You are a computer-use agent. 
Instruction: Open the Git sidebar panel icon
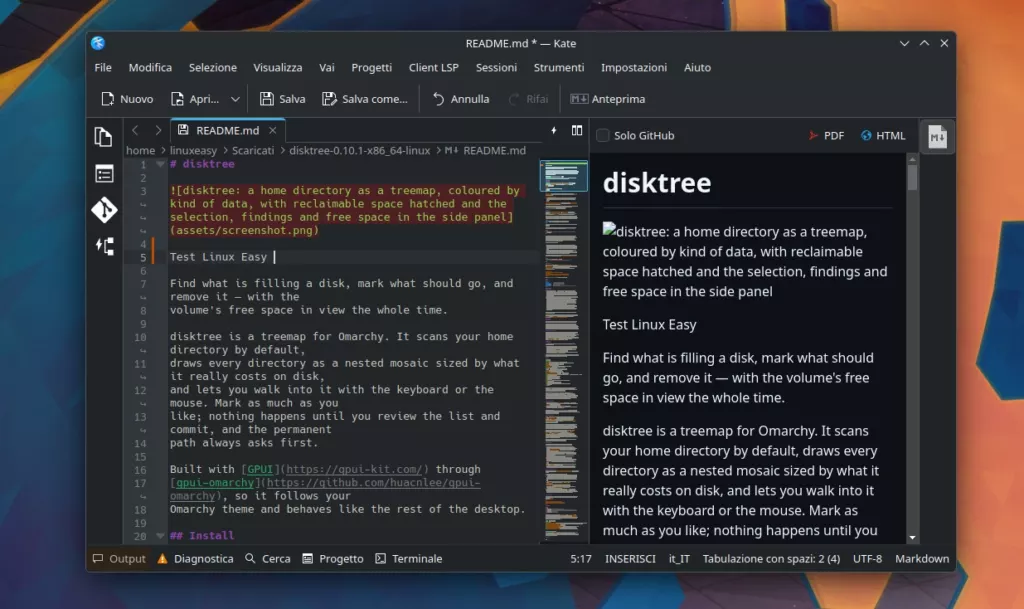click(x=104, y=210)
